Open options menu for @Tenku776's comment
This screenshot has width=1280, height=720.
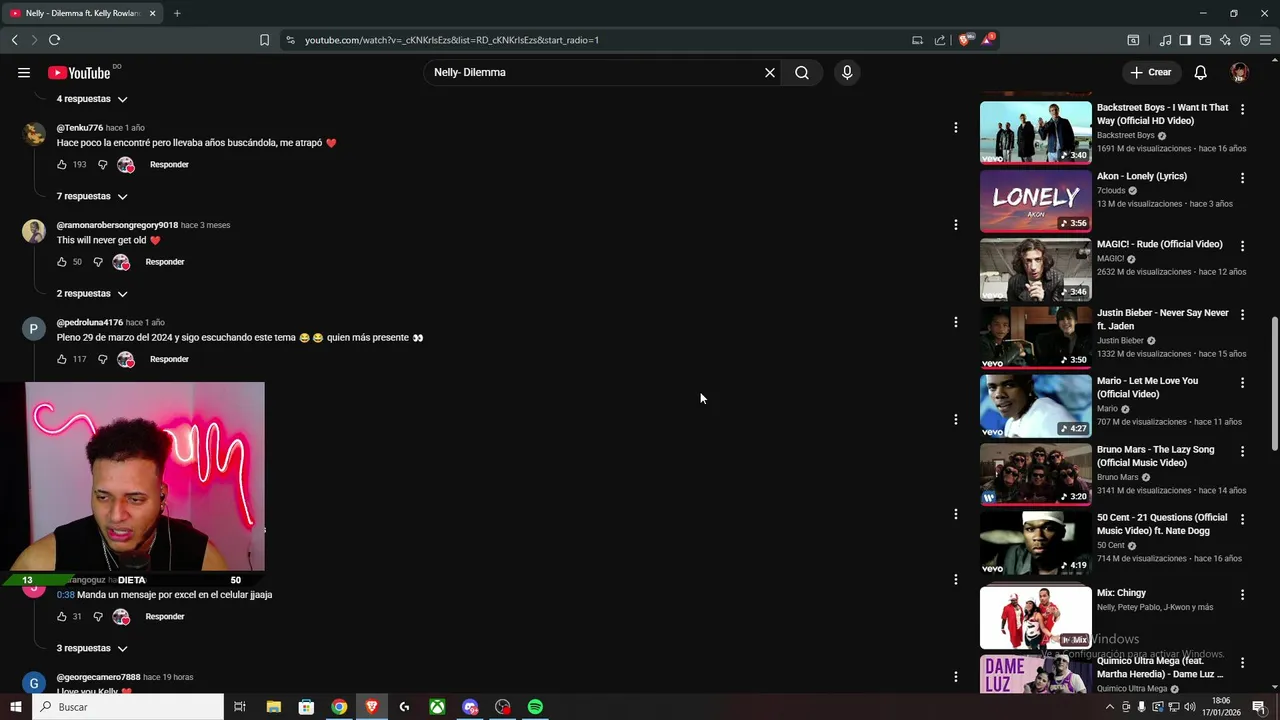956,127
